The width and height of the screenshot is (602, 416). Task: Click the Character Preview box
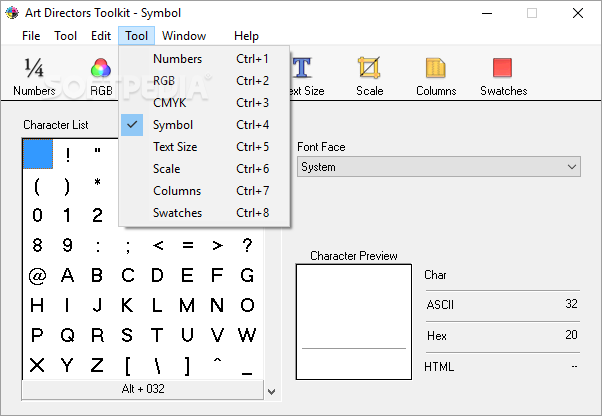click(354, 322)
